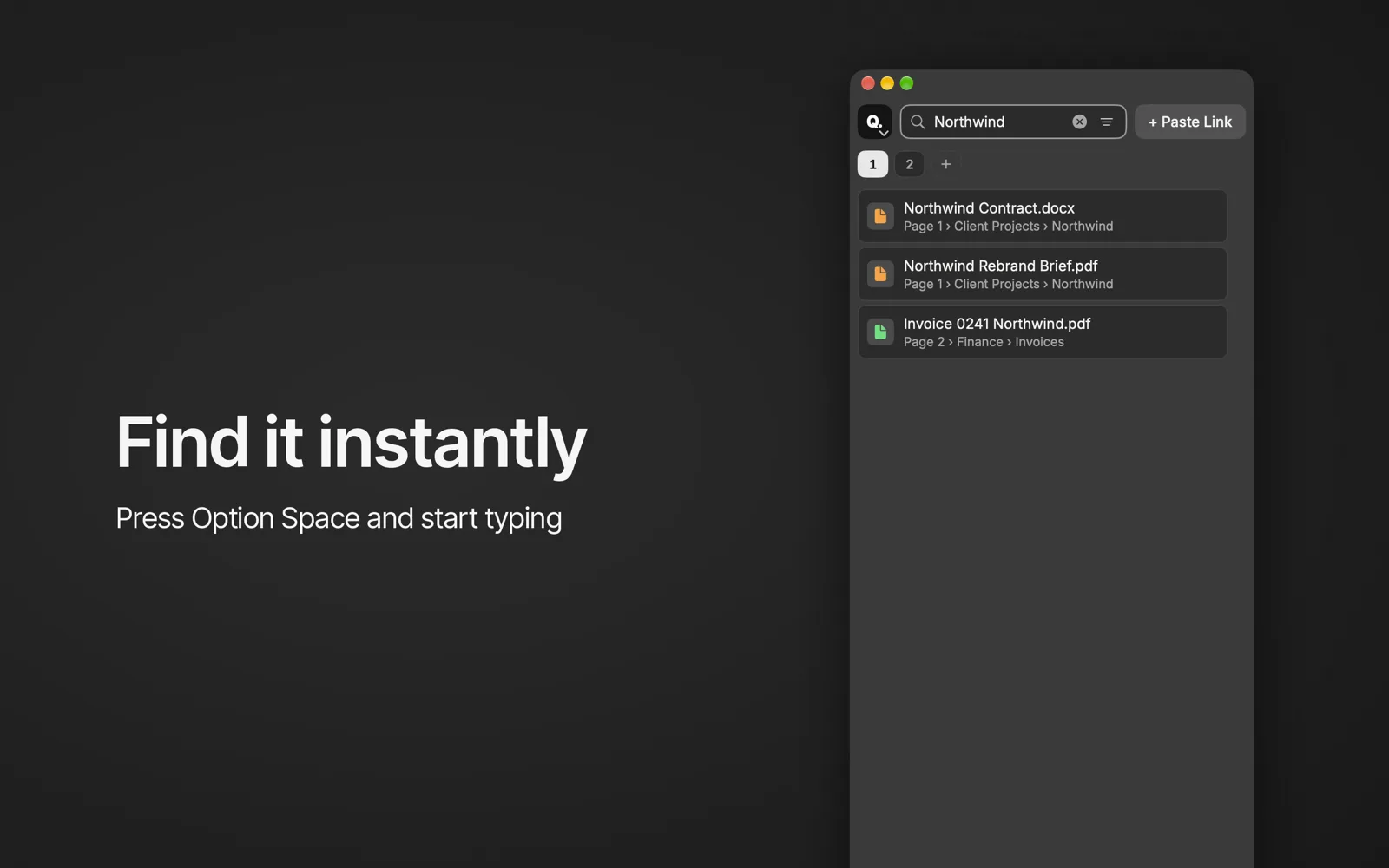The height and width of the screenshot is (868, 1389).
Task: Open the Q app logo dropdown menu
Action: tap(874, 122)
